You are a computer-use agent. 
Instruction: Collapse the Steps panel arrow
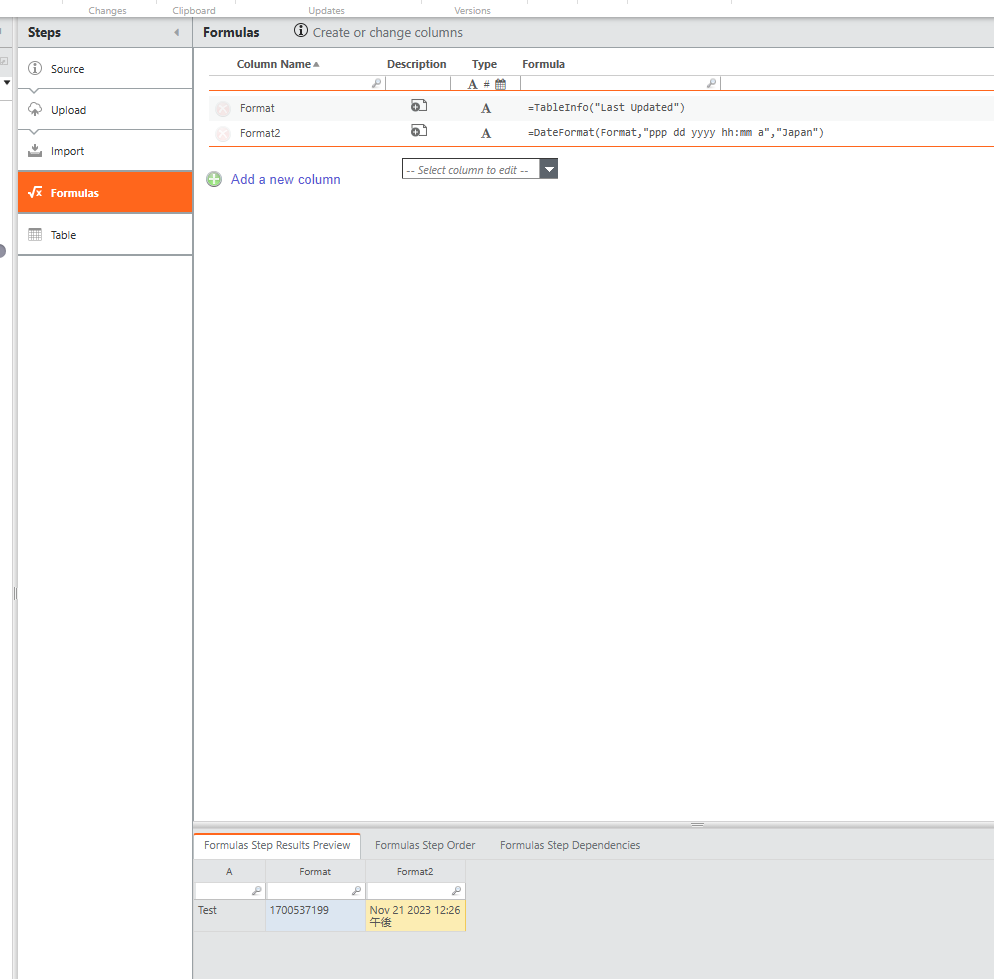pyautogui.click(x=177, y=32)
